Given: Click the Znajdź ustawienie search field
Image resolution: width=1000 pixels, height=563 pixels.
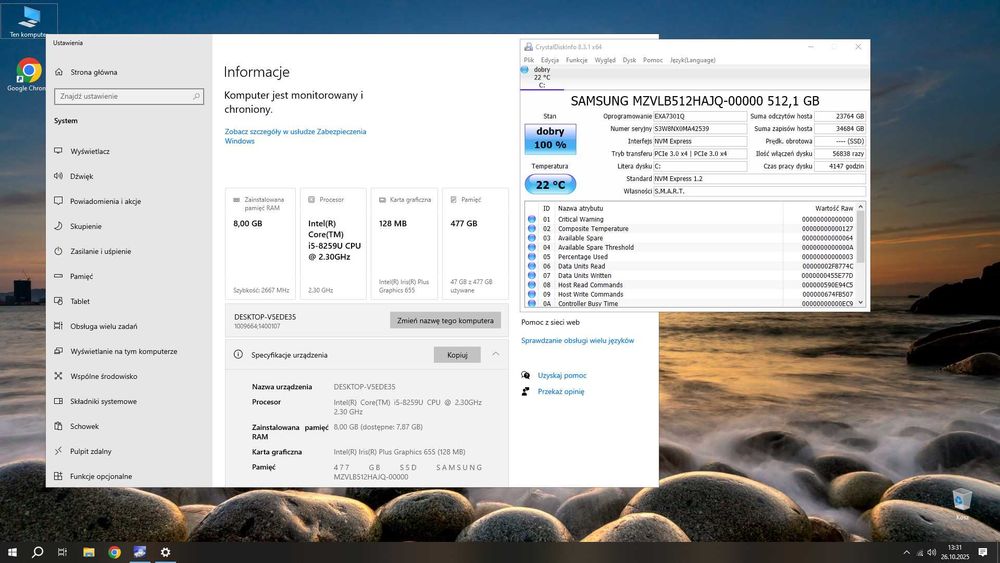Looking at the screenshot, I should (129, 96).
